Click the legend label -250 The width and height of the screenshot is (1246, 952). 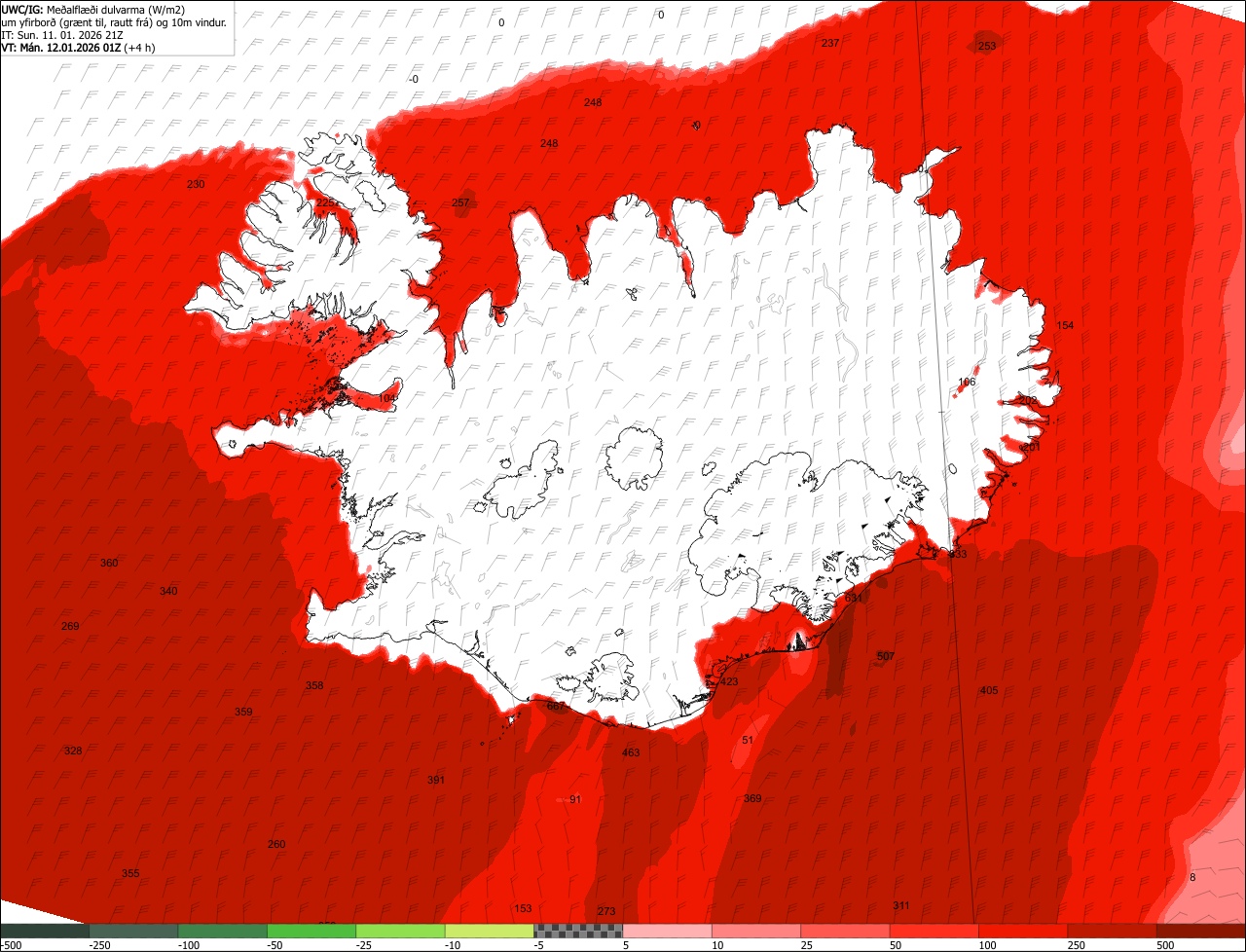tap(99, 945)
